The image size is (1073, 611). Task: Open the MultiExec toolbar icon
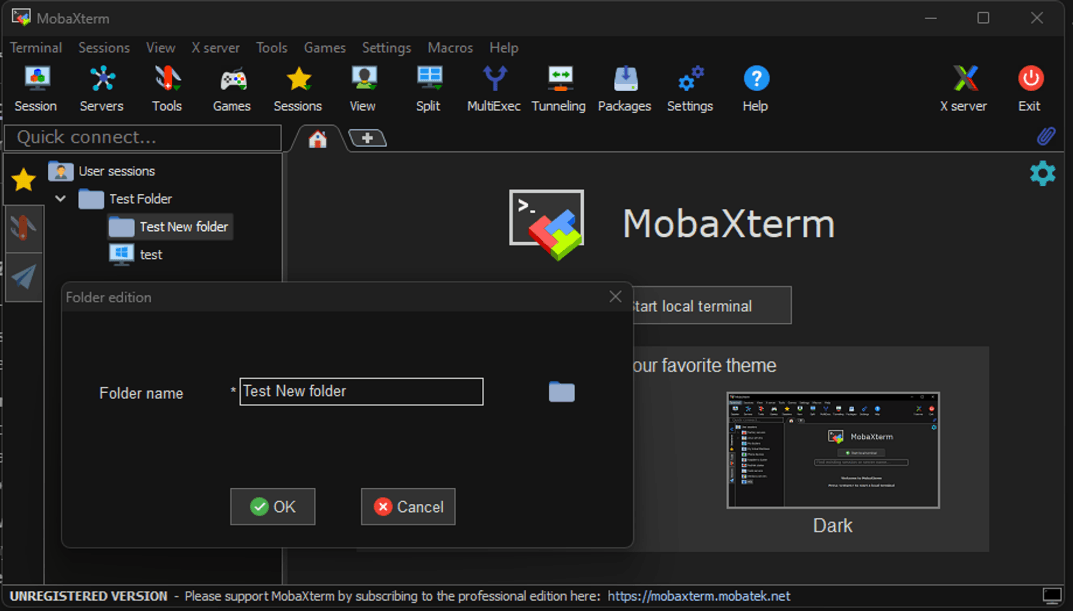pyautogui.click(x=494, y=88)
